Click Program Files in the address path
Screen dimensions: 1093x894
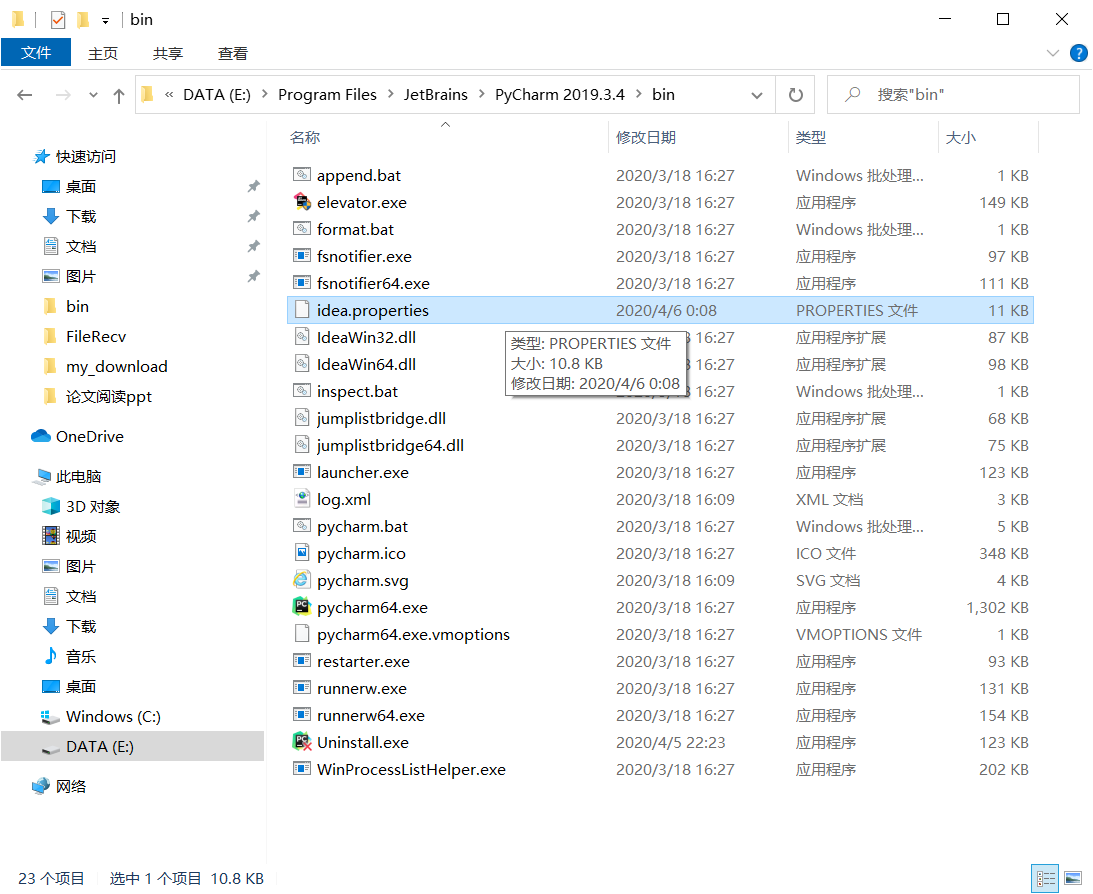pyautogui.click(x=327, y=94)
